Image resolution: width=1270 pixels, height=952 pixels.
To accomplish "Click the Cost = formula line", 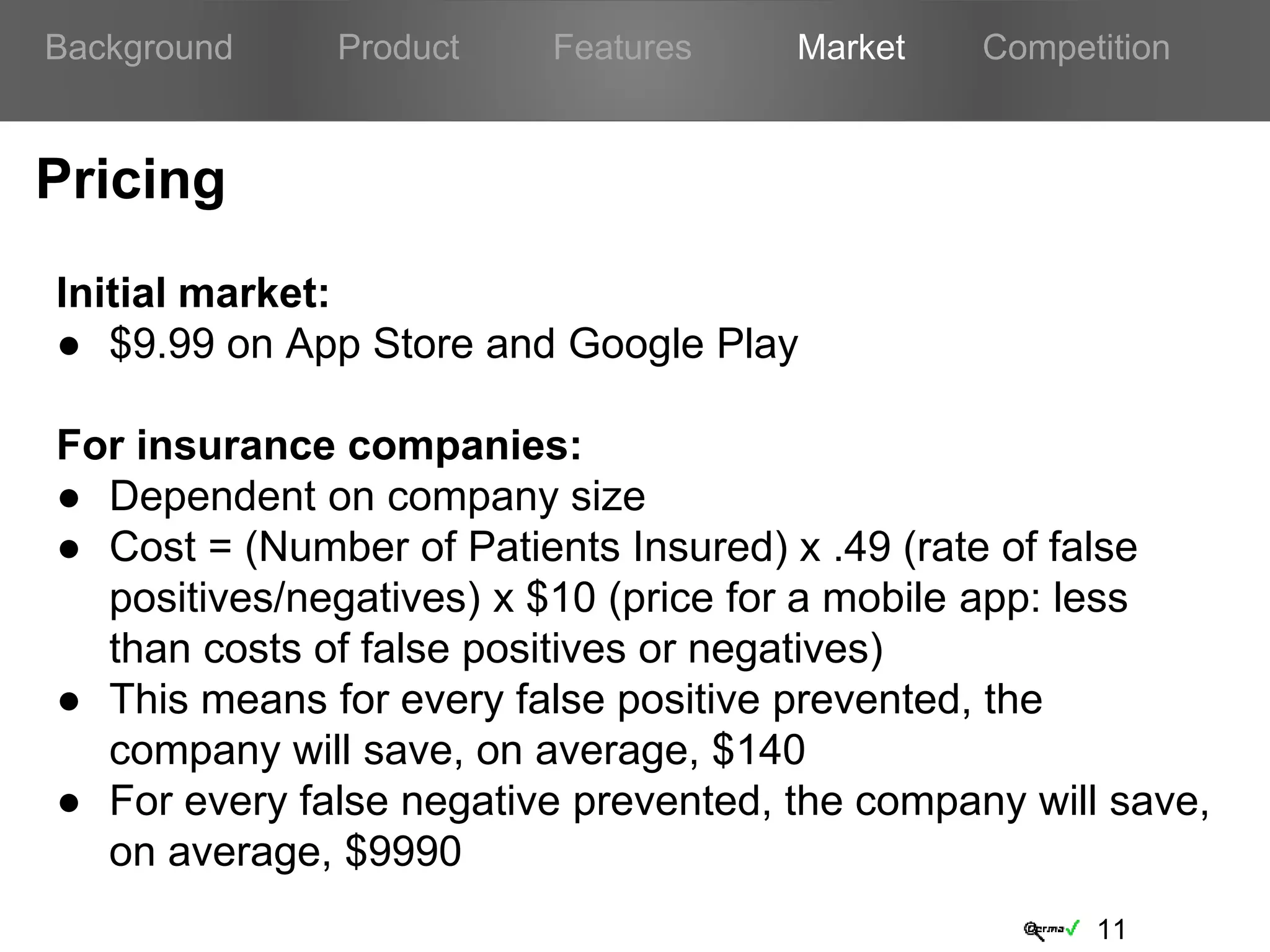I will coord(623,598).
